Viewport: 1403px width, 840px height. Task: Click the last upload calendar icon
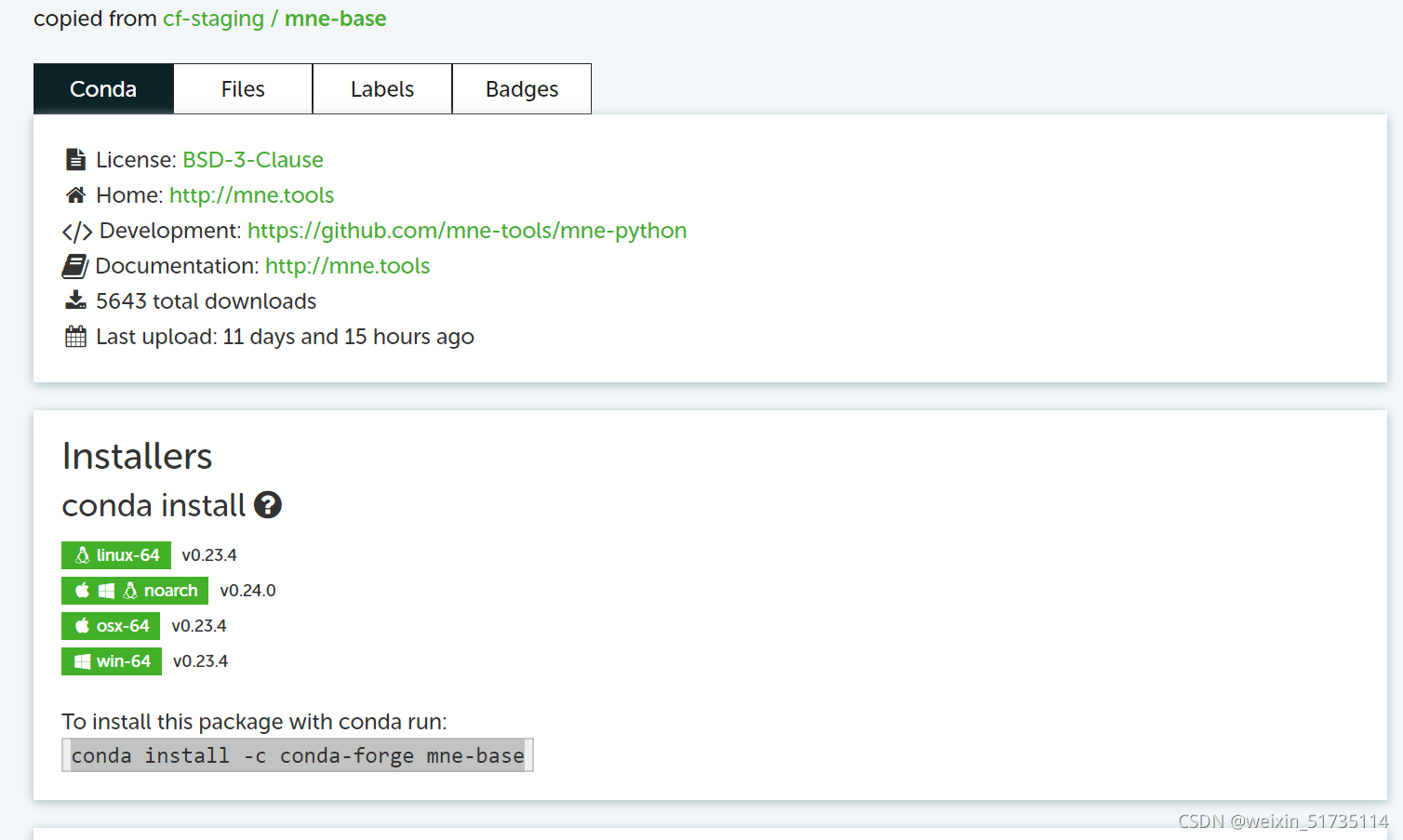[76, 336]
